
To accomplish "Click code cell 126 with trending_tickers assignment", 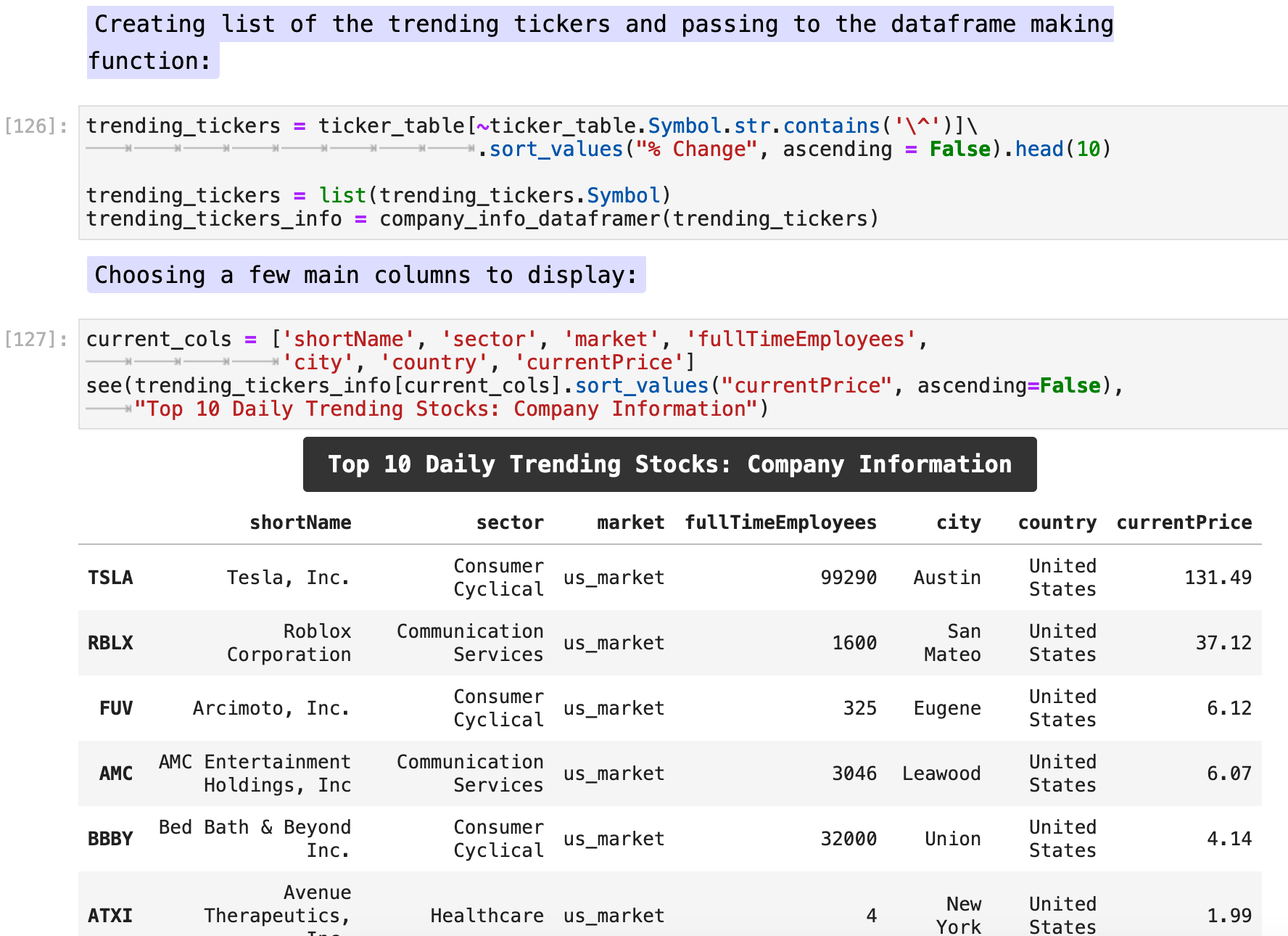I will coord(683,173).
